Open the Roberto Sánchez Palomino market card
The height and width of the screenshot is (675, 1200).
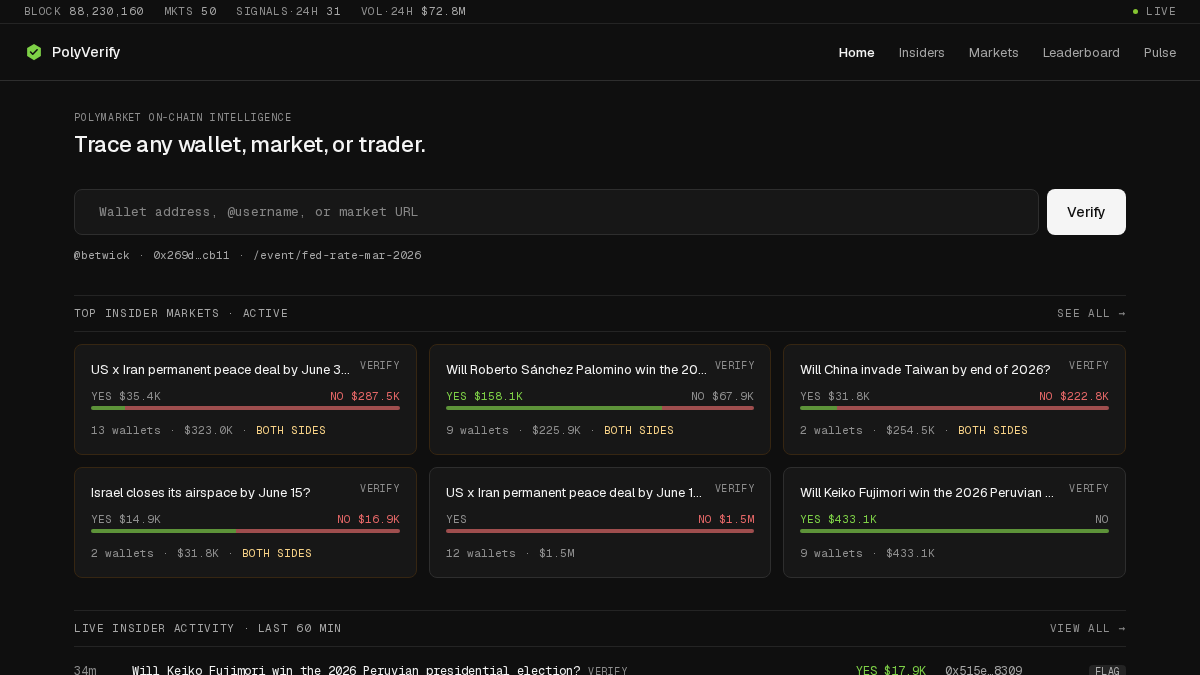click(600, 399)
